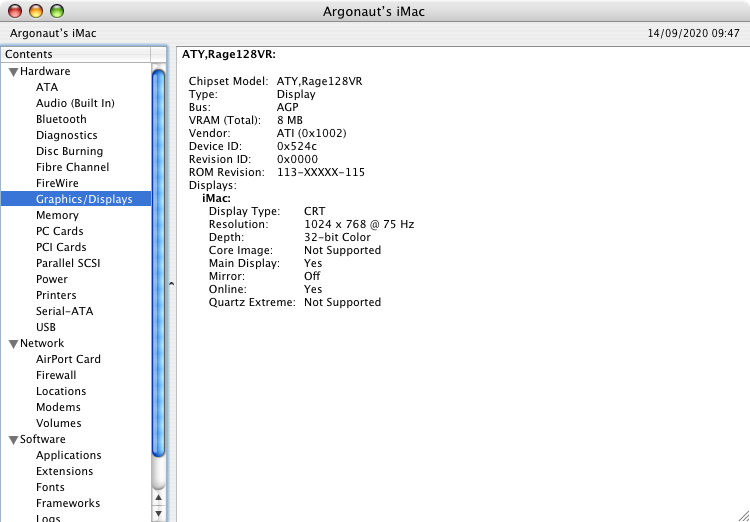Collapse the Network category triangle
The image size is (750, 522).
tap(14, 344)
